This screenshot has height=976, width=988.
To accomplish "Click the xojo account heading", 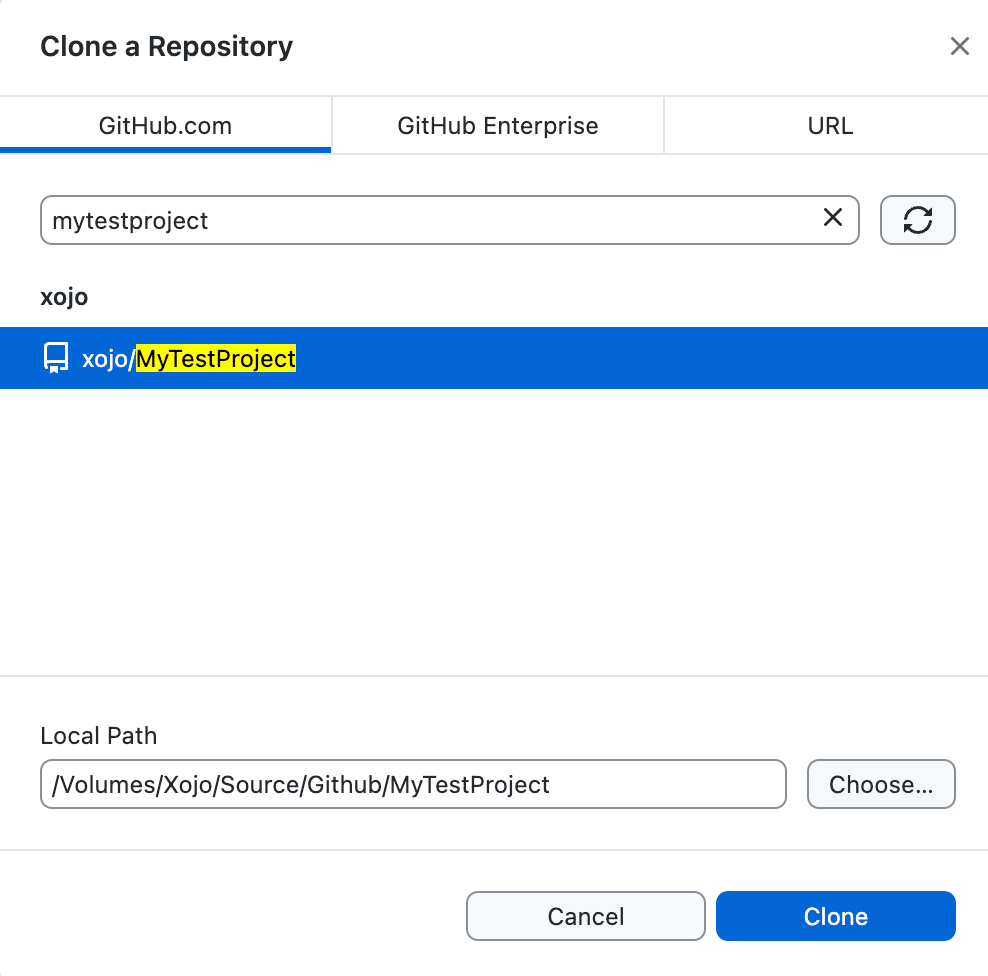I will coord(64,297).
